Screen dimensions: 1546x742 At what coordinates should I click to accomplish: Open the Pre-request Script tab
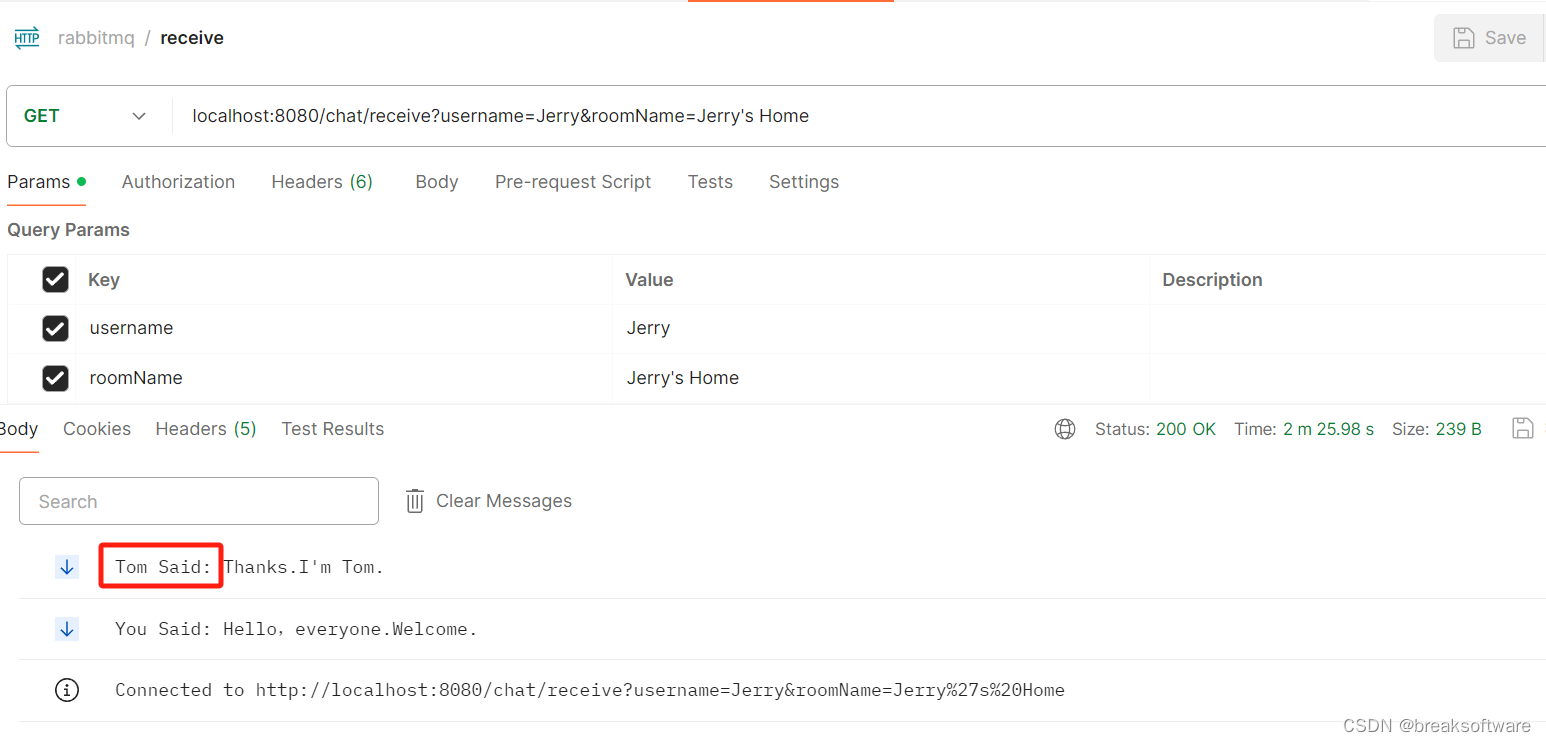click(x=573, y=182)
